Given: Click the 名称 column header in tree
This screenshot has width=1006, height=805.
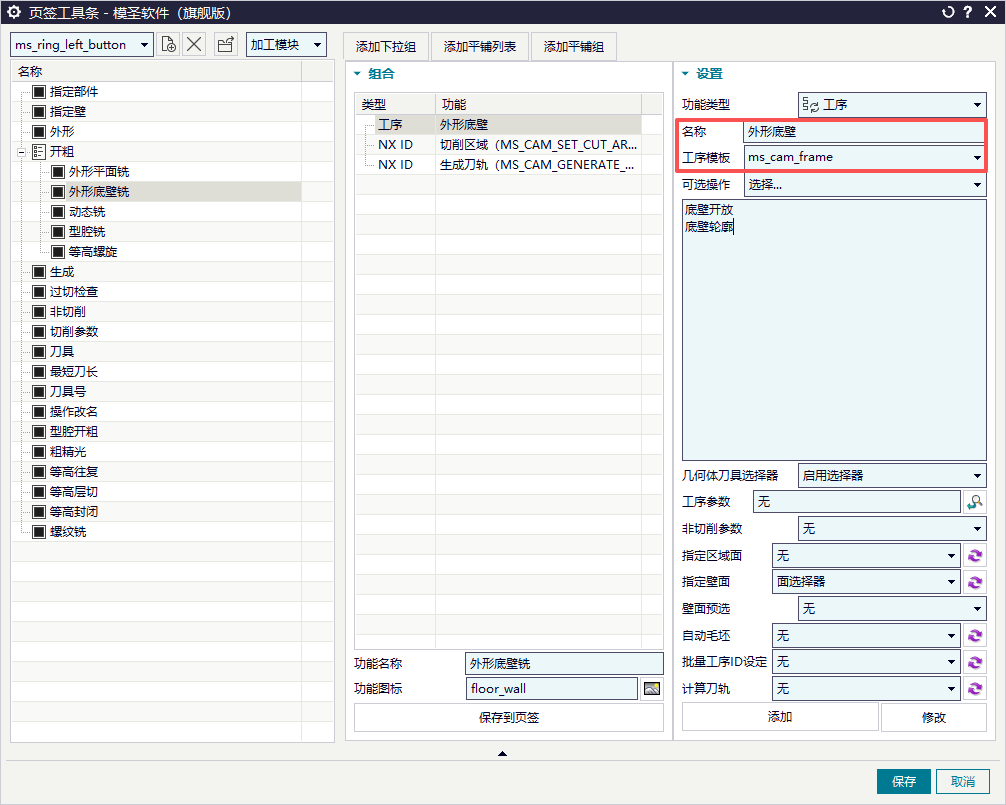Looking at the screenshot, I should pyautogui.click(x=157, y=71).
